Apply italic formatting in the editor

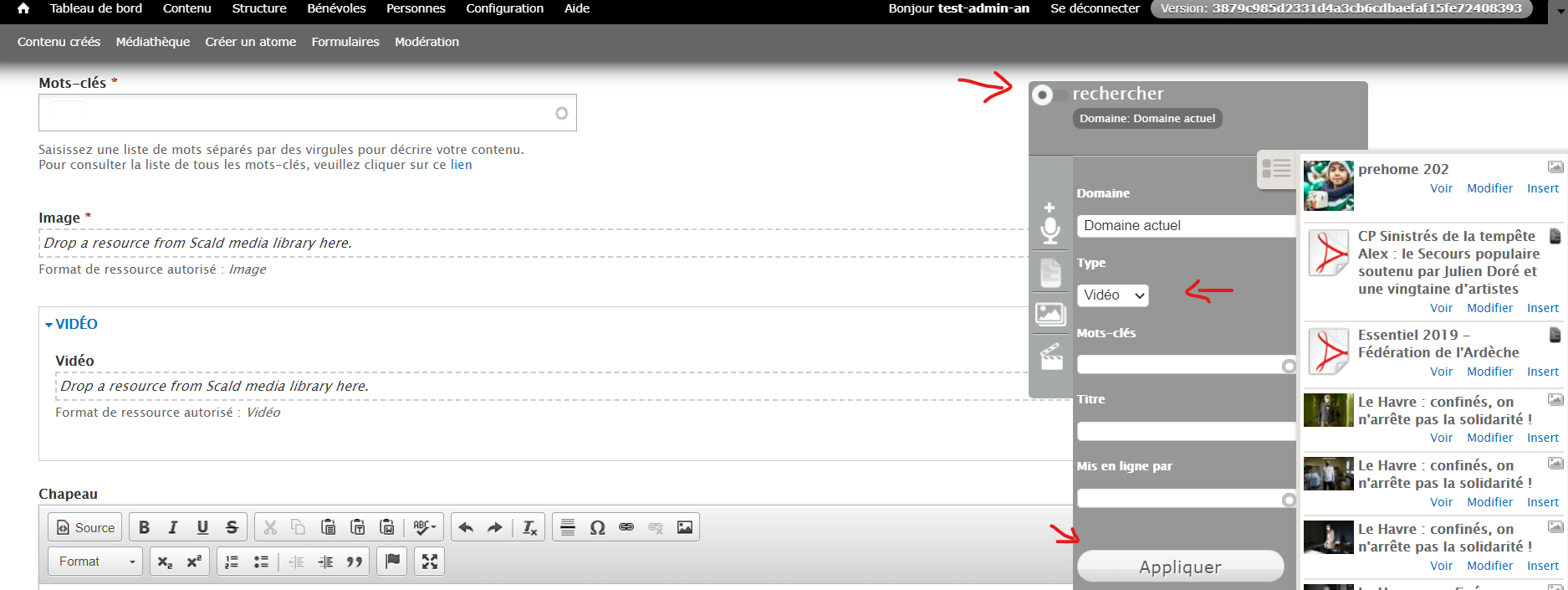173,527
